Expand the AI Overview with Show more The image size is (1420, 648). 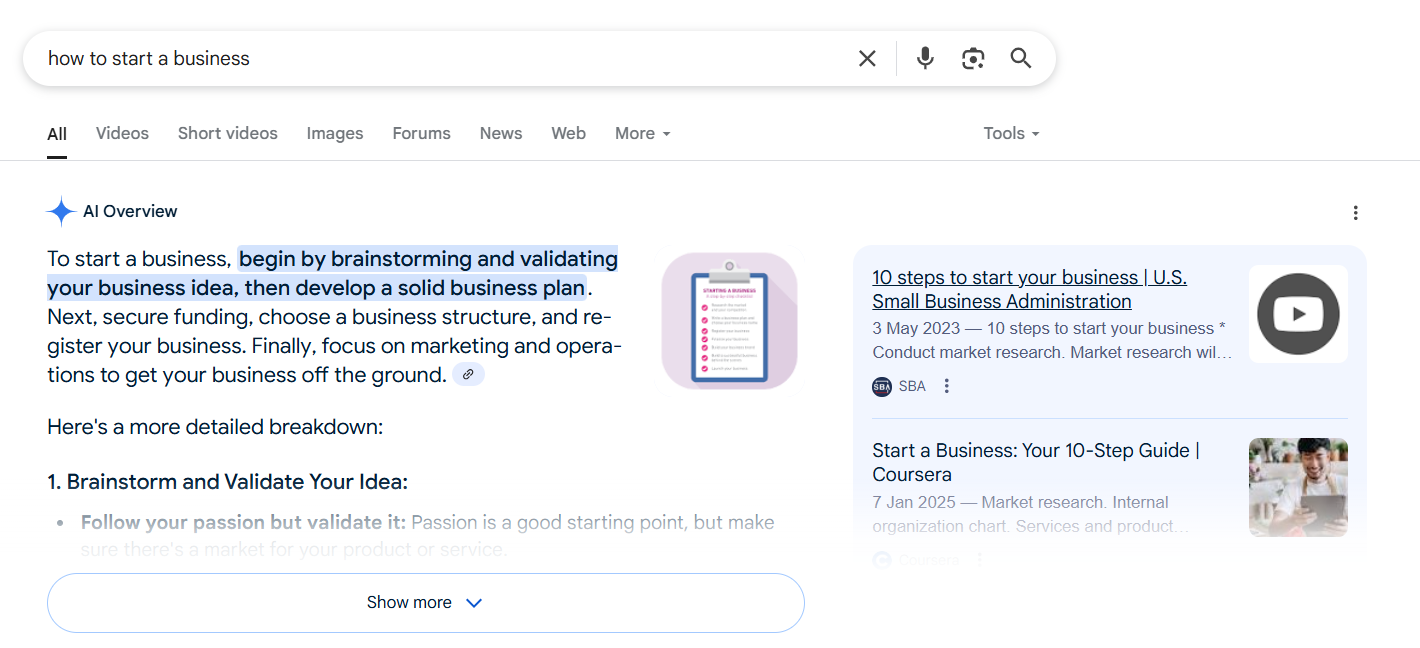click(x=425, y=601)
